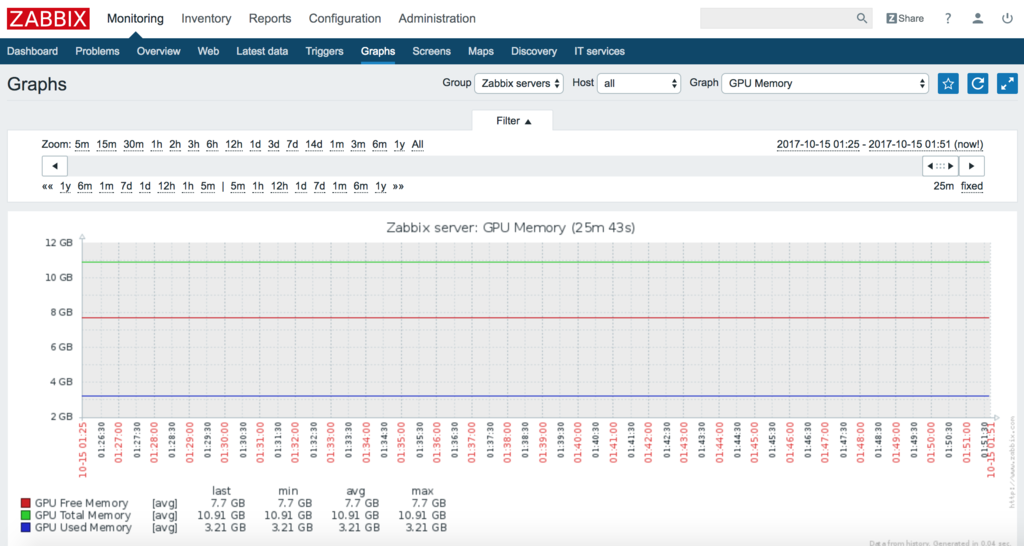Set zoom to 6h

tap(212, 144)
